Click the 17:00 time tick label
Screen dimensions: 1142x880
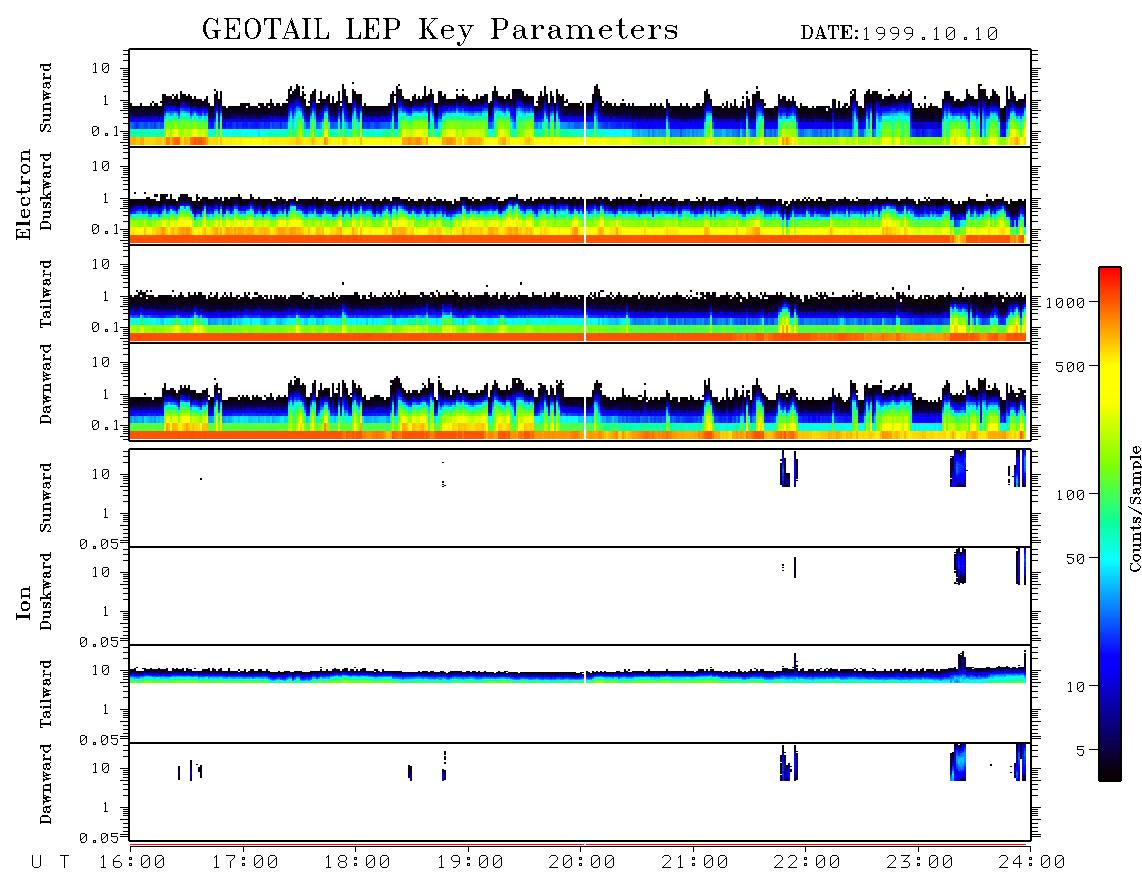coord(245,863)
